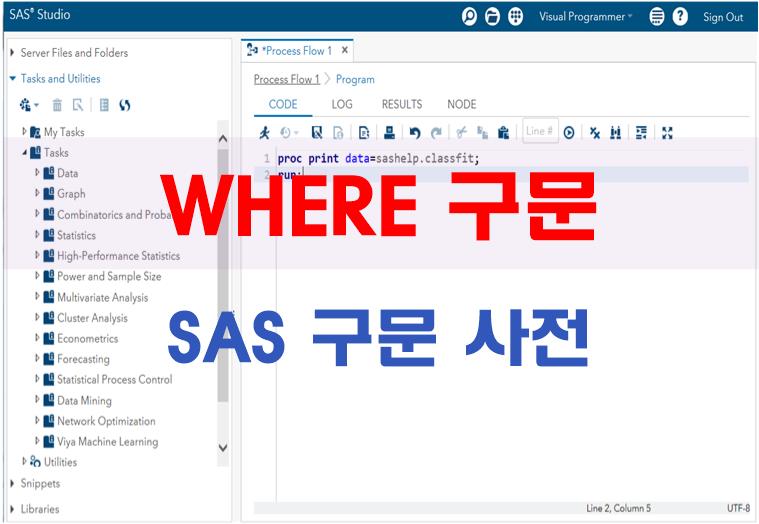This screenshot has width=759, height=524.
Task: Open the folder icon in top header
Action: click(x=492, y=17)
